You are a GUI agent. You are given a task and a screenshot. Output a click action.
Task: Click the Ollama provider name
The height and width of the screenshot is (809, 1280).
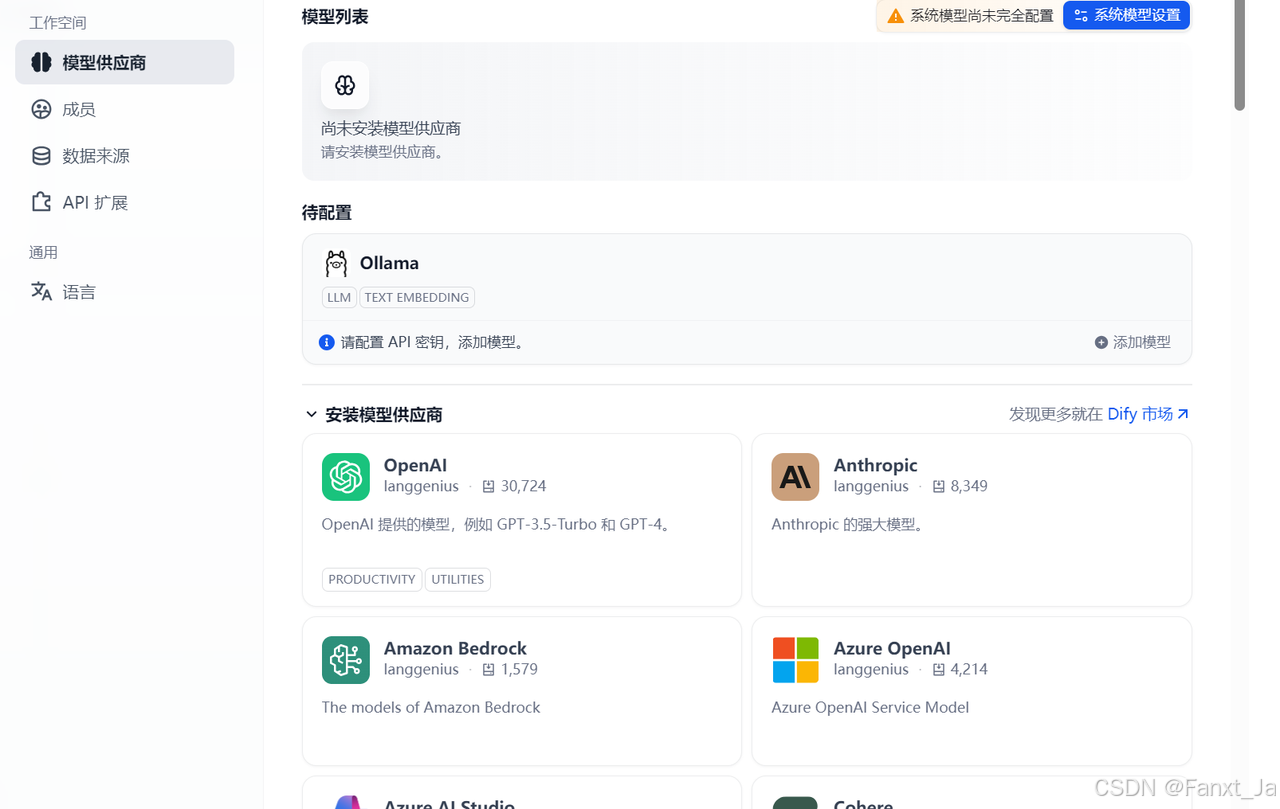389,263
